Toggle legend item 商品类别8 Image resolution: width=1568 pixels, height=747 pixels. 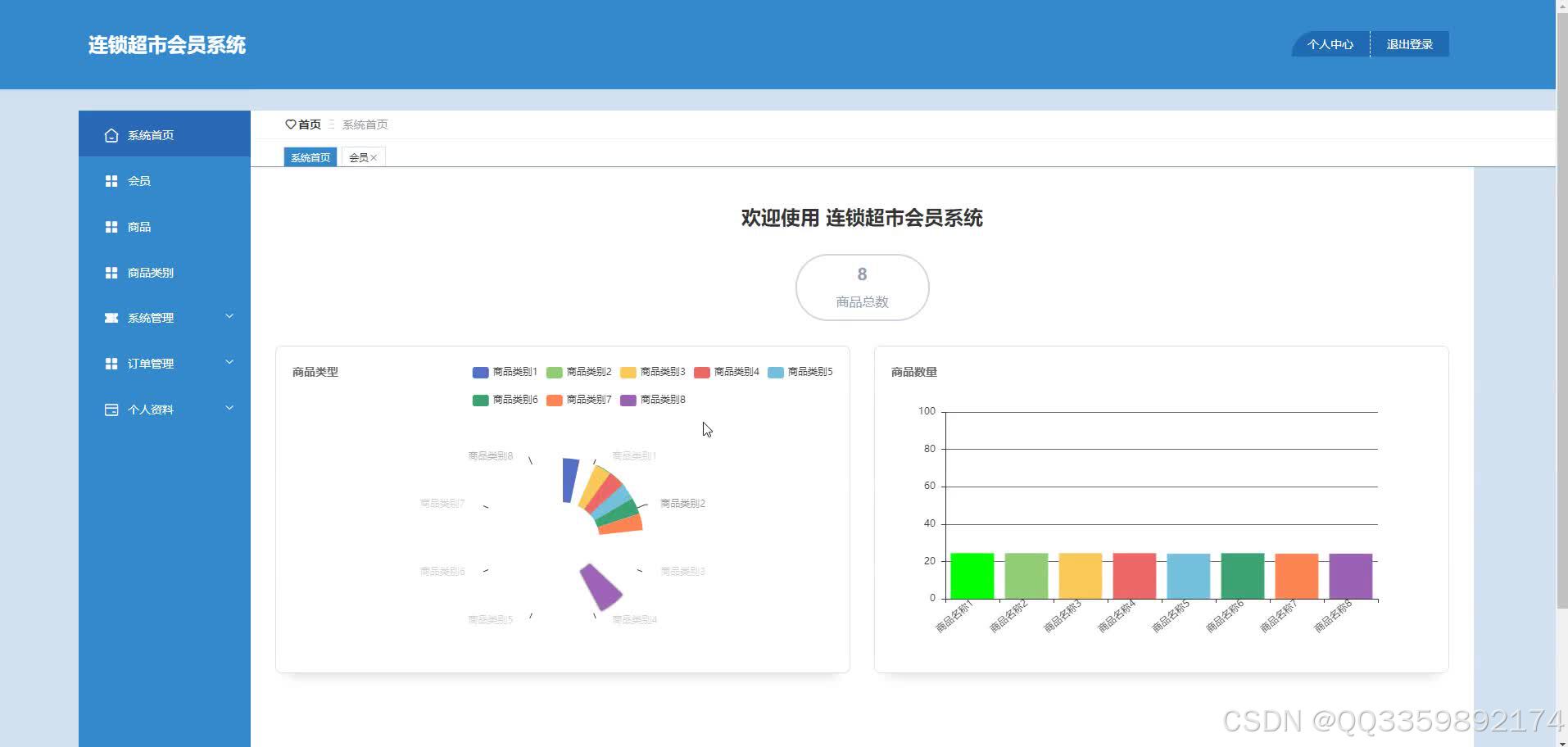click(652, 400)
